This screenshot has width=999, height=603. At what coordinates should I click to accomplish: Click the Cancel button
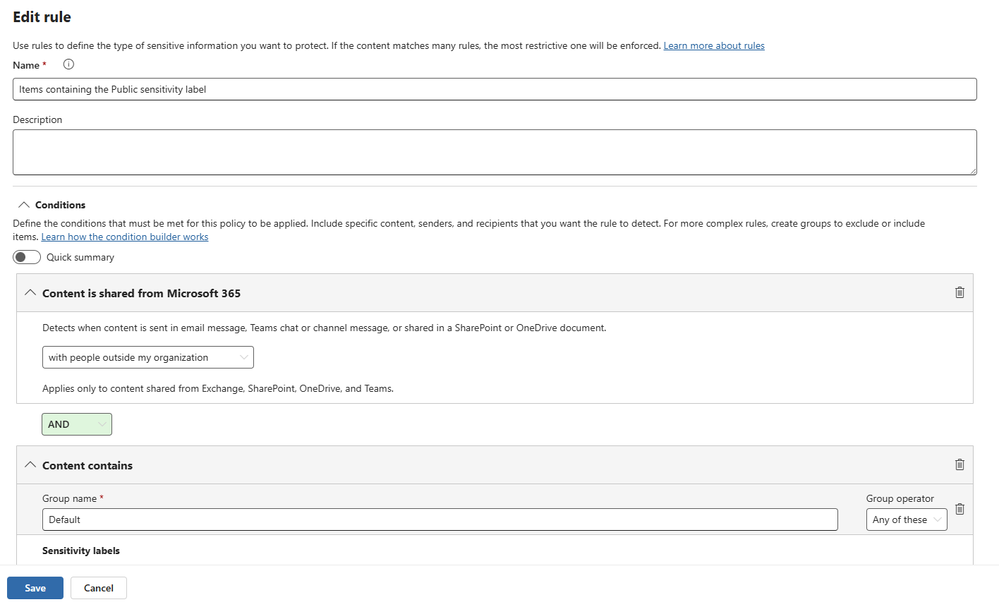click(98, 588)
